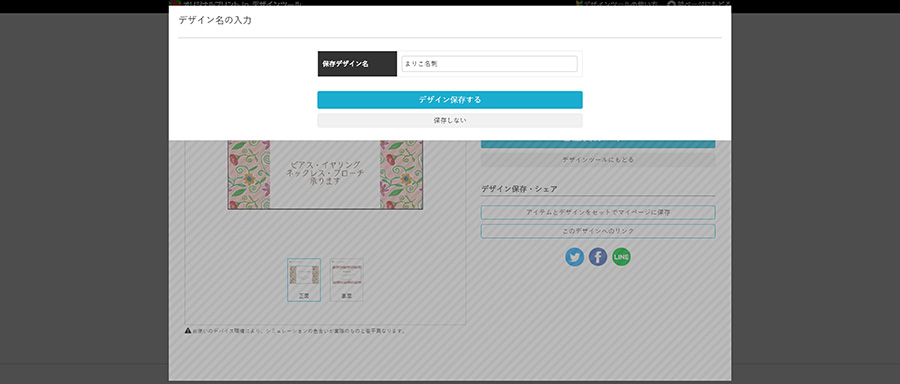900x384 pixels.
Task: Share design via Facebook icon
Action: click(598, 257)
